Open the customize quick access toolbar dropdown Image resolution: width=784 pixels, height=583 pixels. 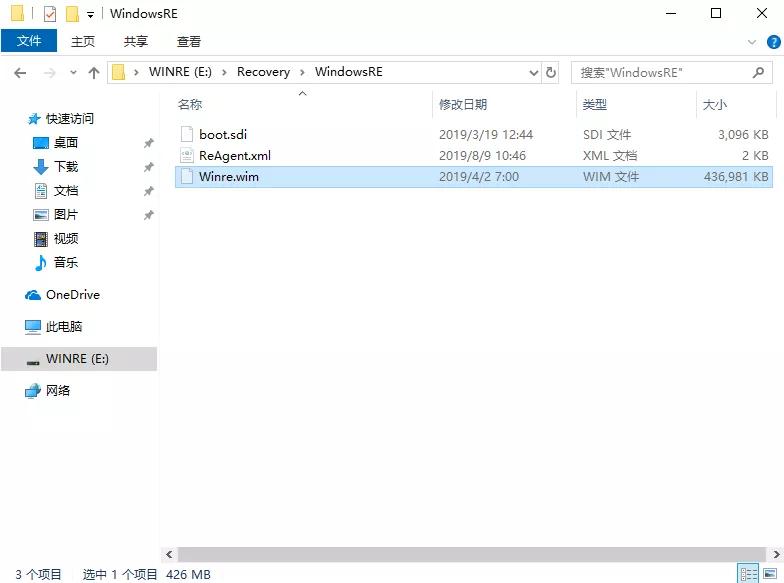(x=90, y=14)
